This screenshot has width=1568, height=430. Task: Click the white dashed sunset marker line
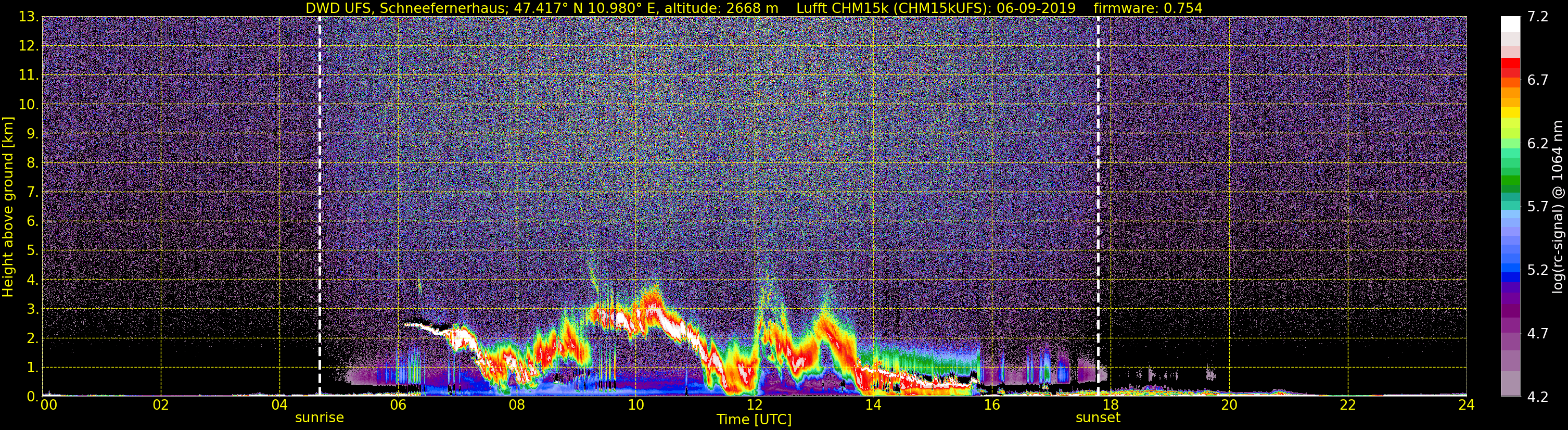[1098, 206]
